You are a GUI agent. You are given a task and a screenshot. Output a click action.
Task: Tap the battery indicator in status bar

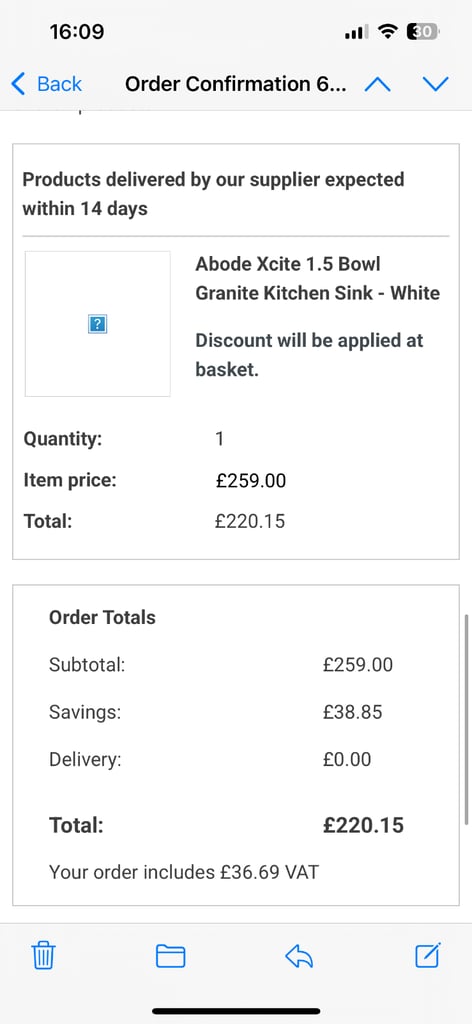(x=423, y=31)
